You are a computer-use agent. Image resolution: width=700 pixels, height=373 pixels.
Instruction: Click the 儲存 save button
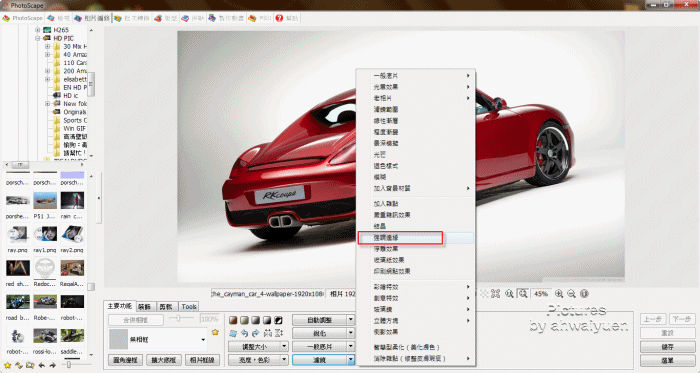pyautogui.click(x=667, y=347)
